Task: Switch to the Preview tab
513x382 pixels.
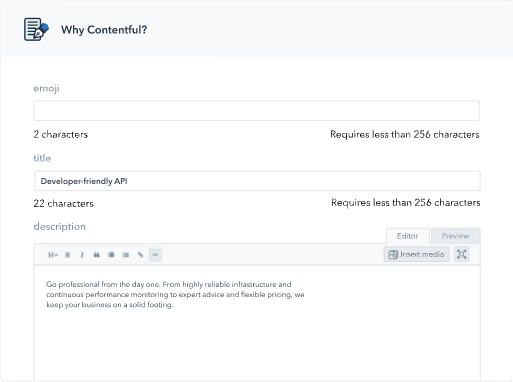Action: [456, 236]
